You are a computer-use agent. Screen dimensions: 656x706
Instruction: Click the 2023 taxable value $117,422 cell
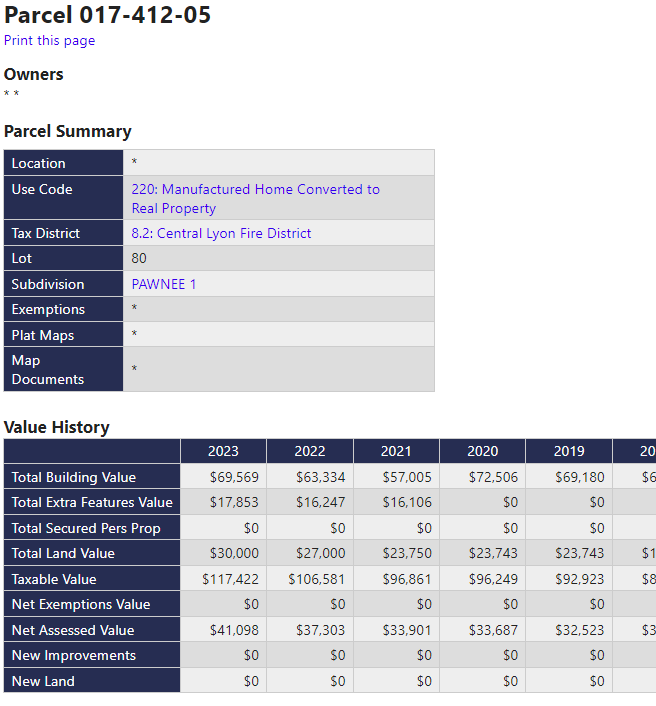coord(230,579)
